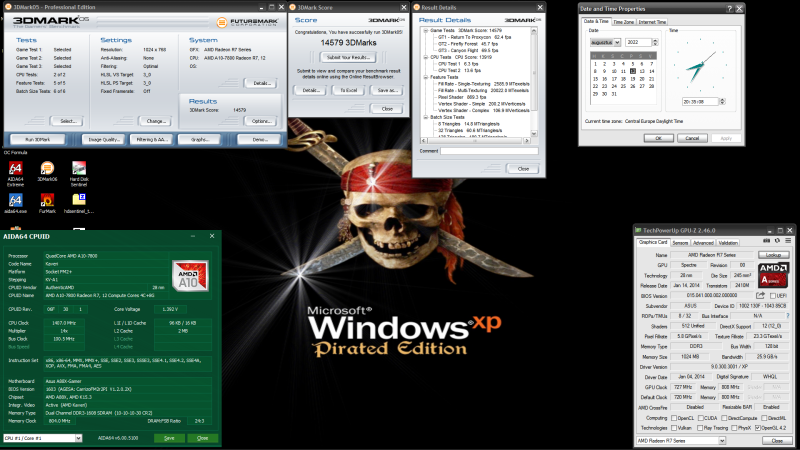The image size is (800, 450).
Task: Launch the 3DMark06 desktop shortcut
Action: point(47,171)
